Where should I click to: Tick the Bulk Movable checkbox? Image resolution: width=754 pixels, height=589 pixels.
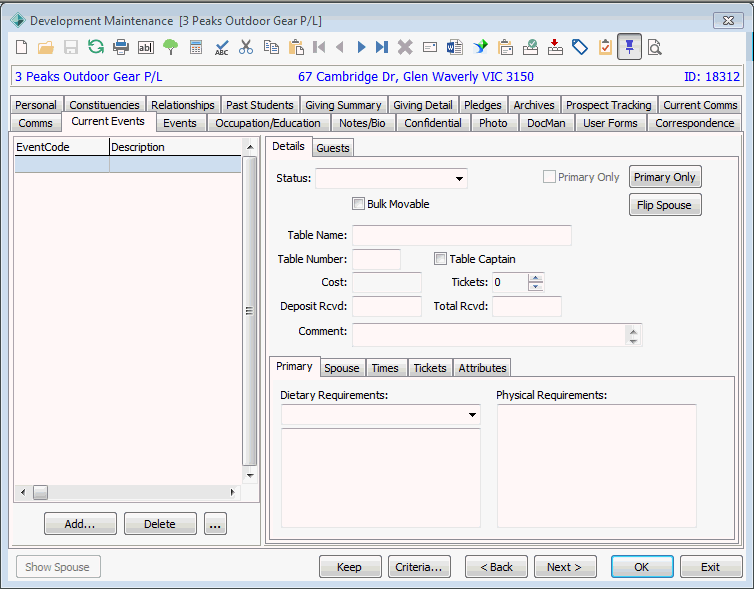(x=358, y=204)
